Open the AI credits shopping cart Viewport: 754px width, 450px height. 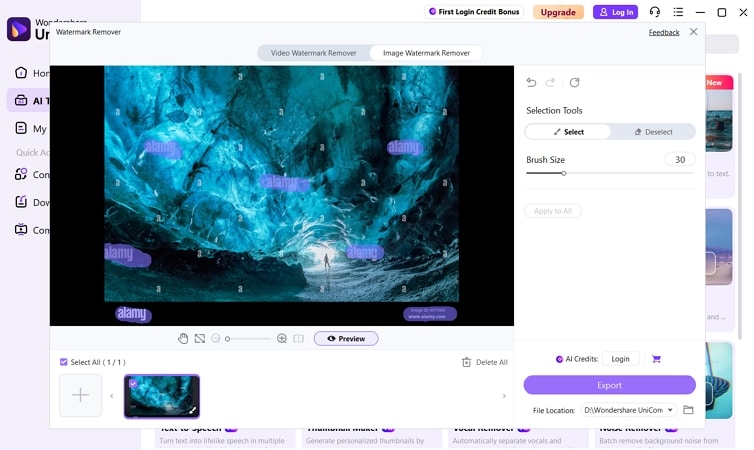pyautogui.click(x=656, y=359)
